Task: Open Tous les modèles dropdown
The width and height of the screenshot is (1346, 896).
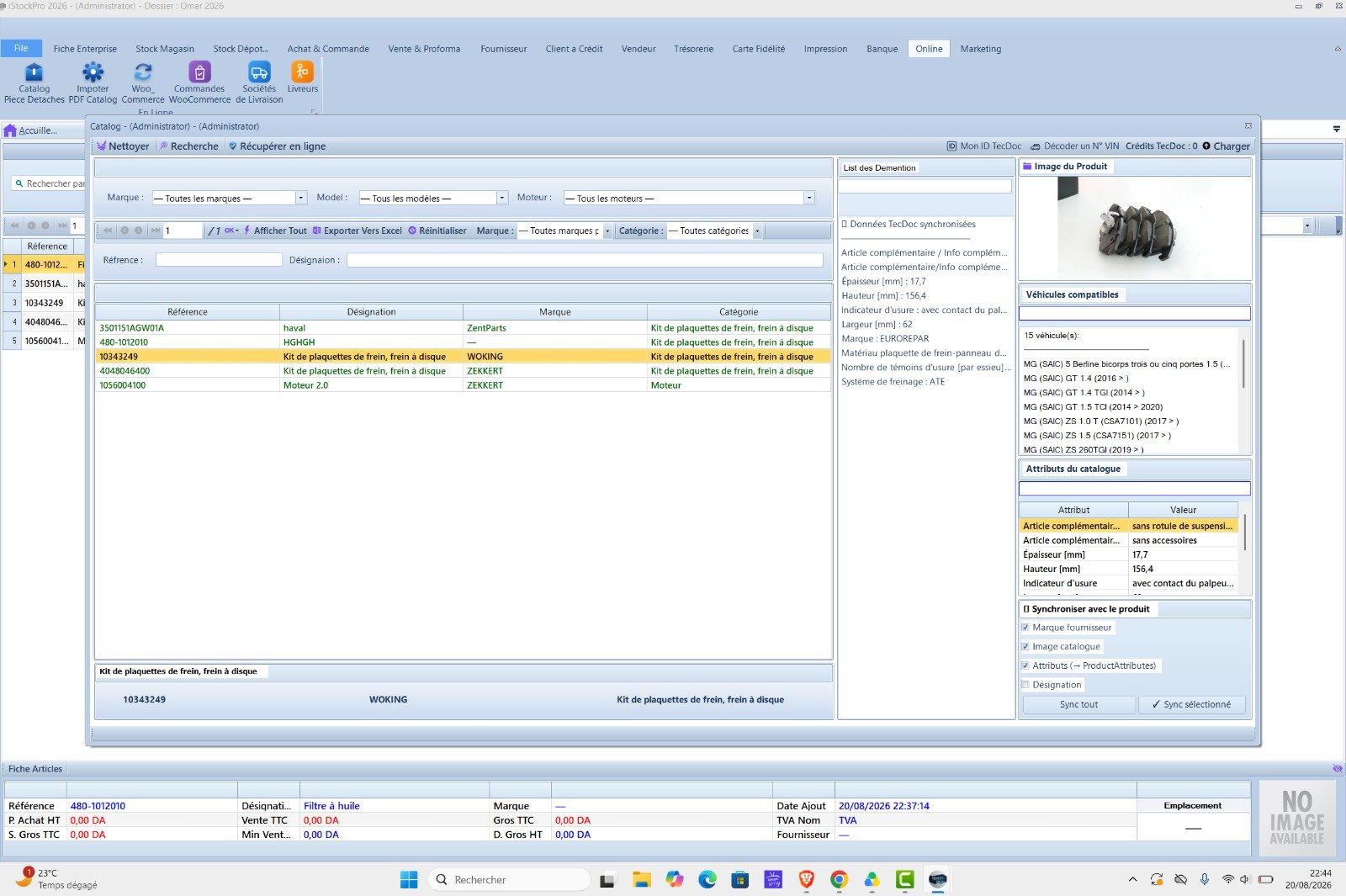Action: point(502,198)
